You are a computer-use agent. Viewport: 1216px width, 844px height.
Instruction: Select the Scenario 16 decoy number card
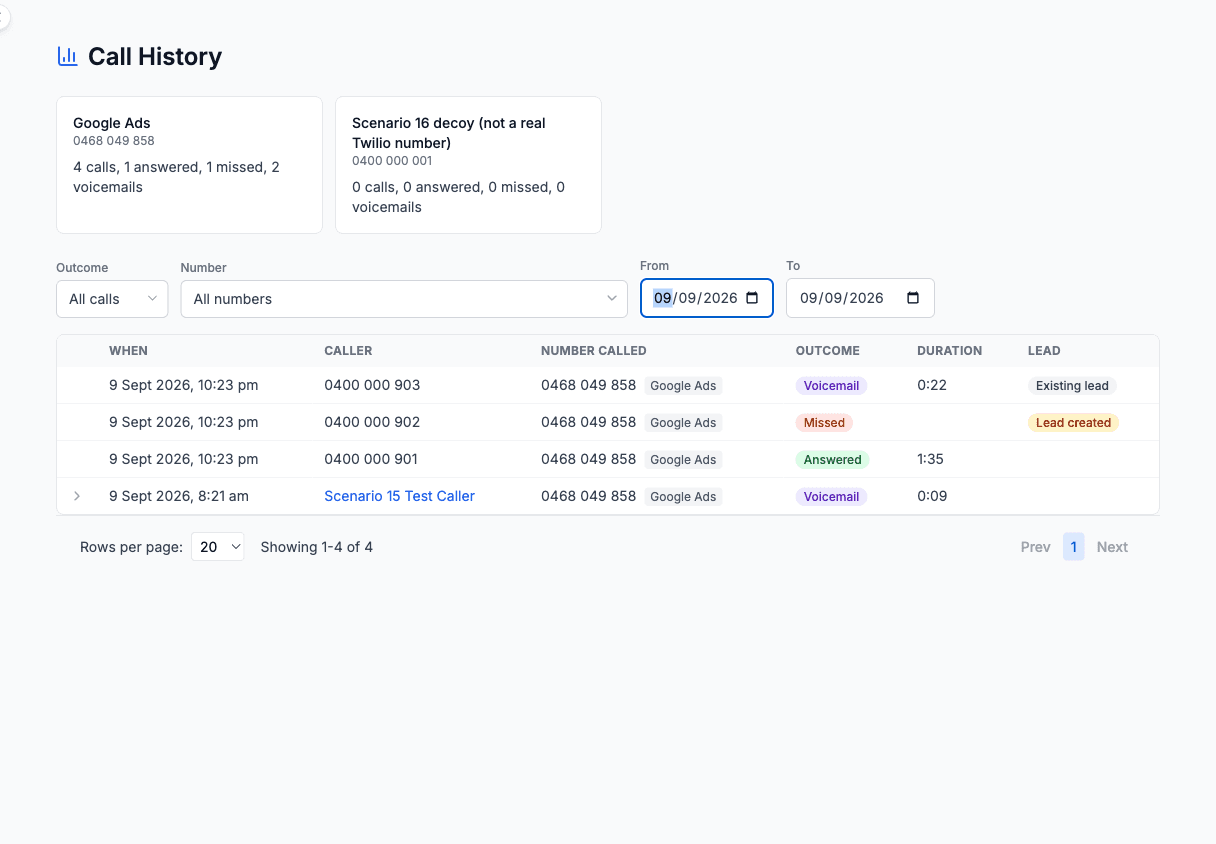click(x=468, y=165)
